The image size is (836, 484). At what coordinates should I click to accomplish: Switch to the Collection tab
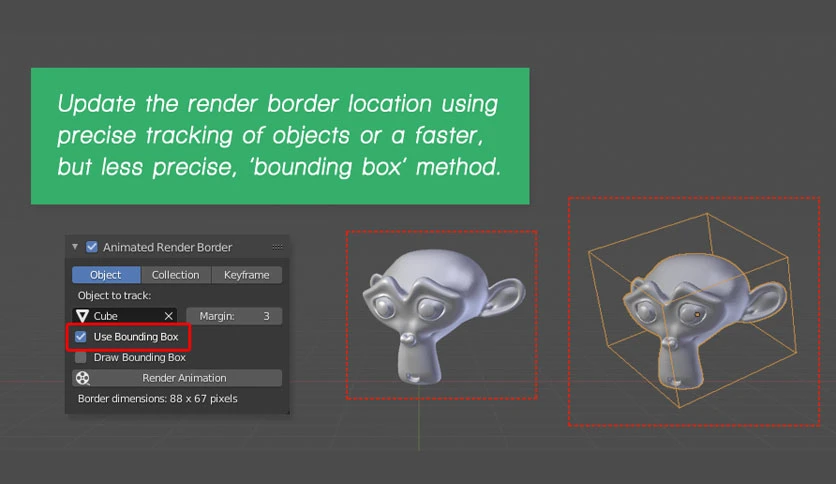pyautogui.click(x=175, y=275)
